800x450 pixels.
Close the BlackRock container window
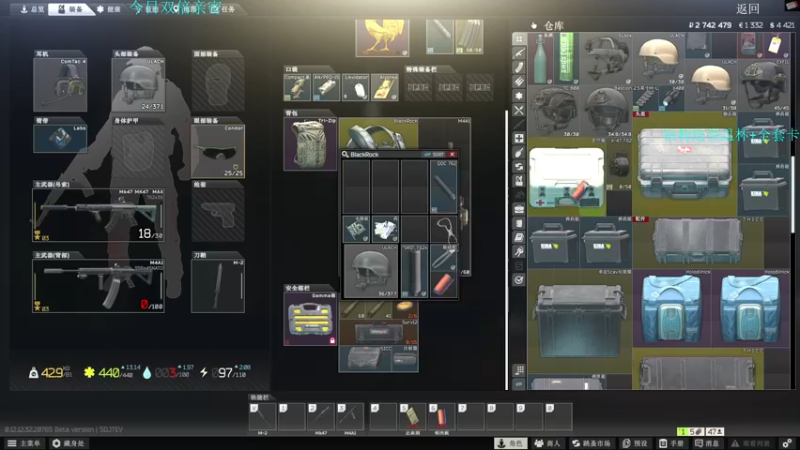[452, 154]
